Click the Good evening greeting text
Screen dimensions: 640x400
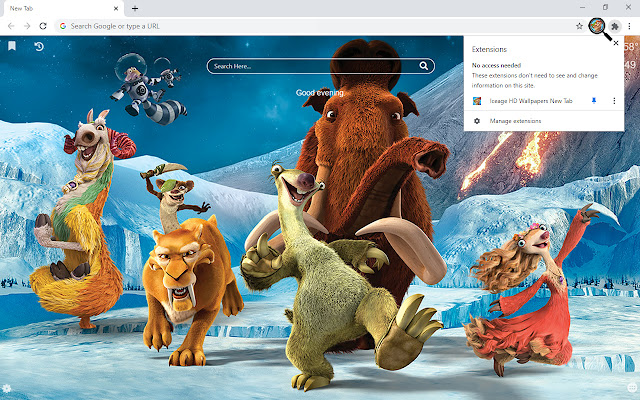point(320,93)
